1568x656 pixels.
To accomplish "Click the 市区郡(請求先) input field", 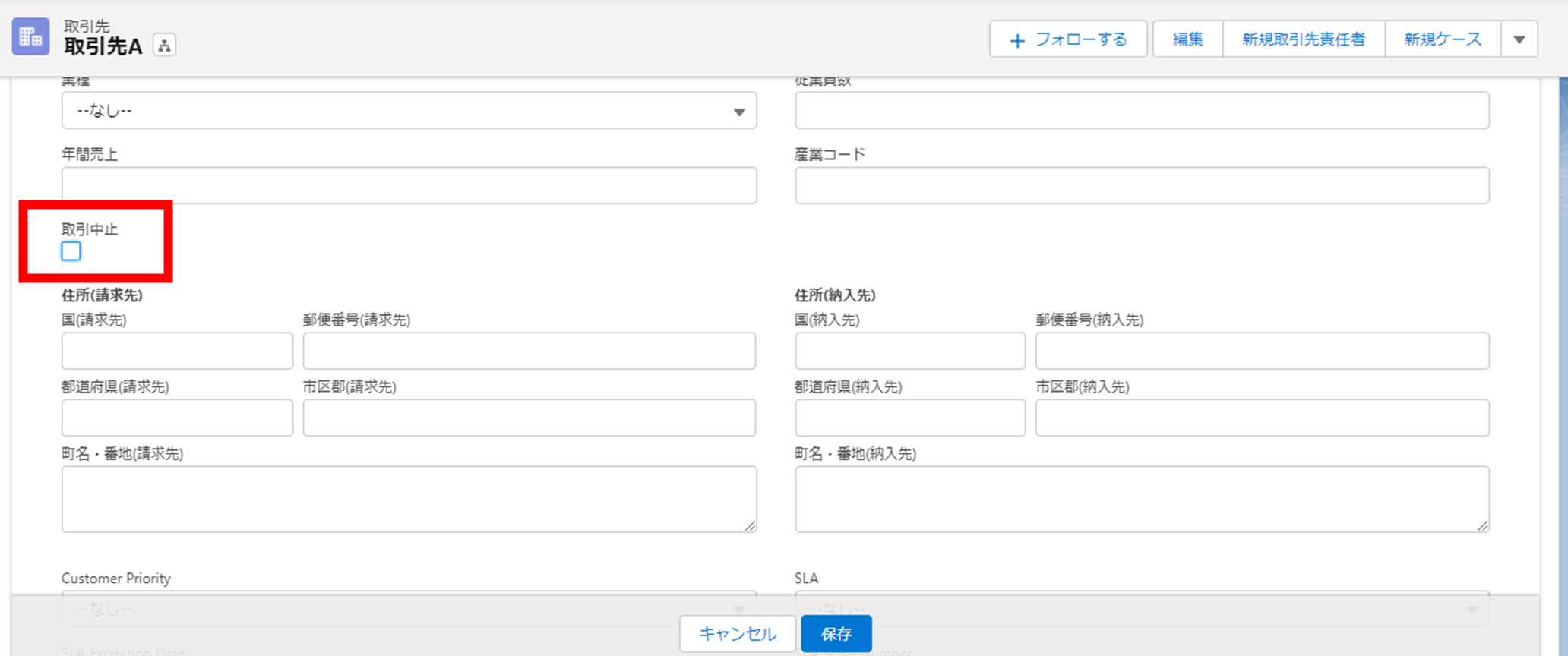I will point(530,418).
